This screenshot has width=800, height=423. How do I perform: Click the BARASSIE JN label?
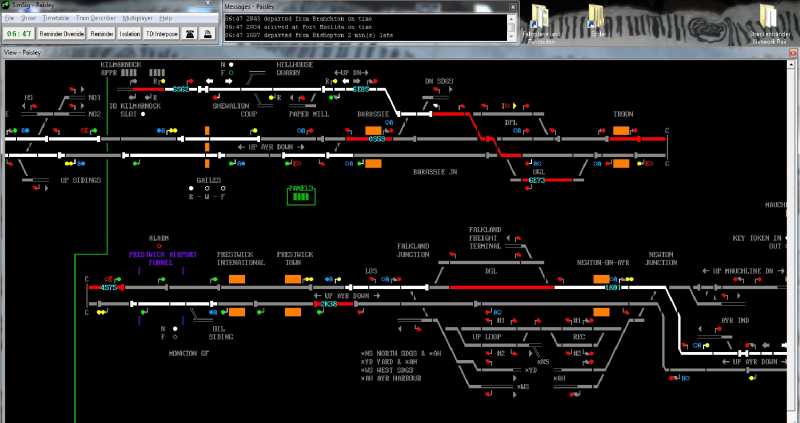435,172
